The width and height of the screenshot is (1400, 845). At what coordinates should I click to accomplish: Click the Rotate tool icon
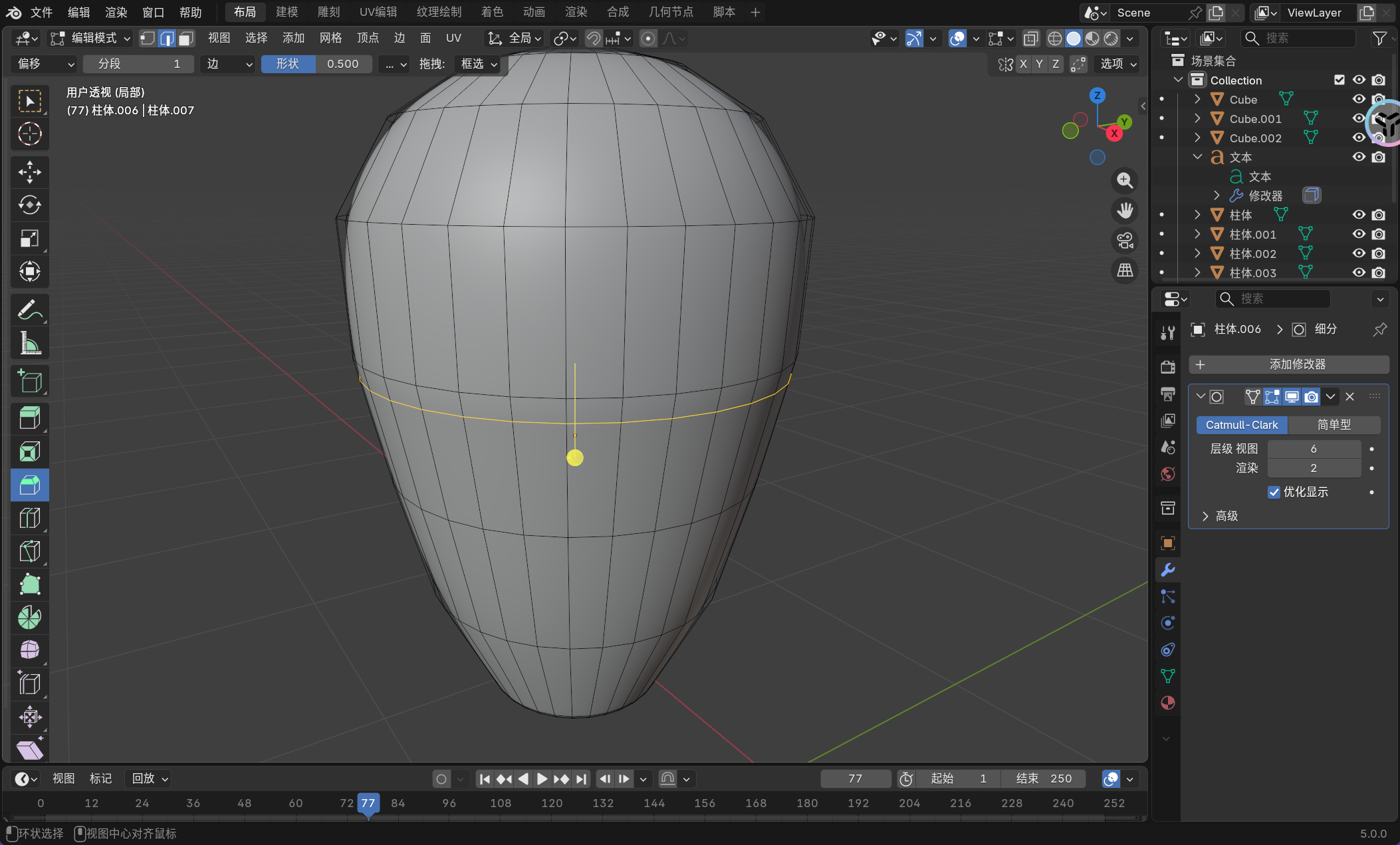click(29, 205)
